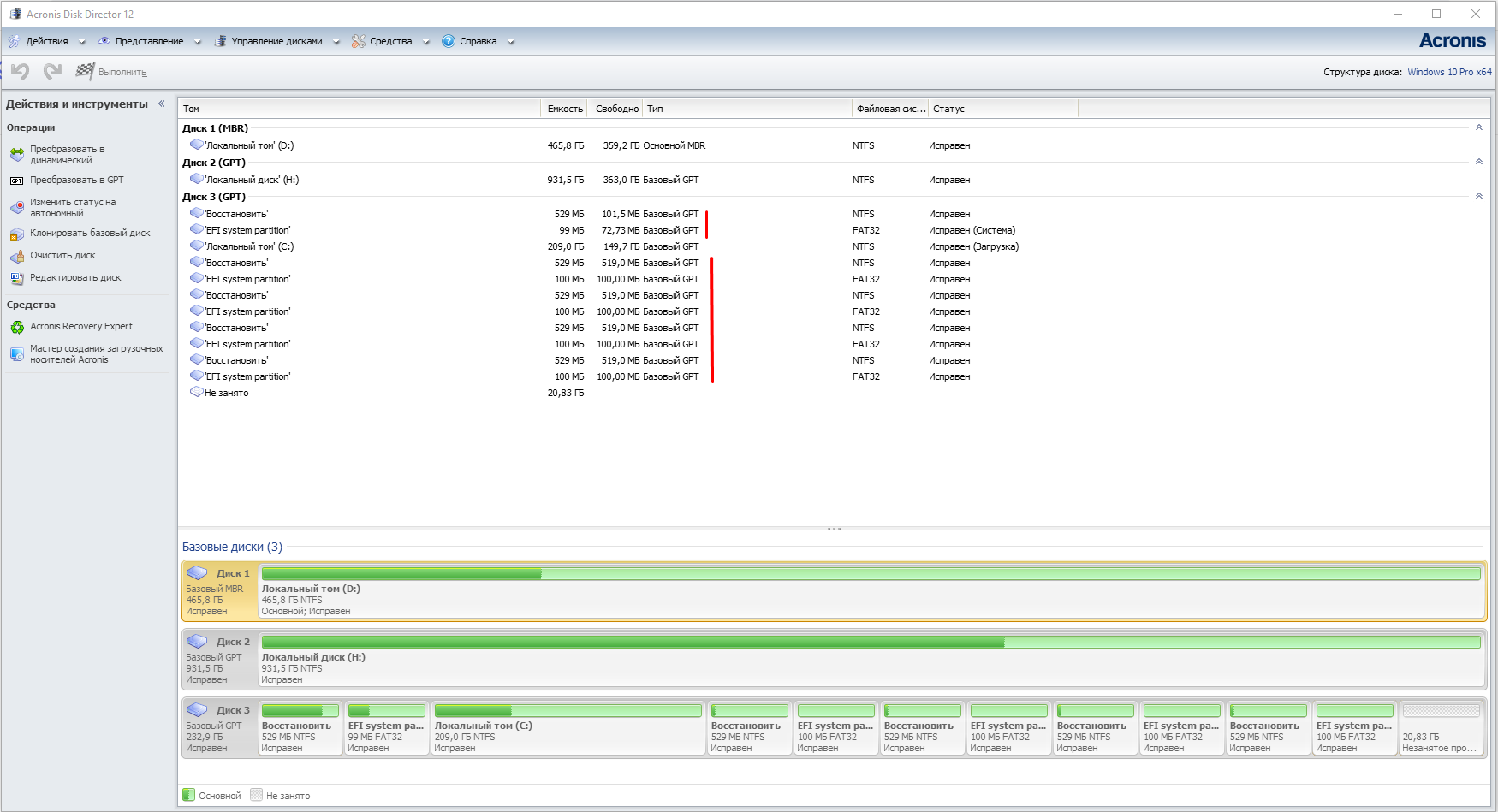
Task: Sort by the Емкость column header
Action: 565,109
